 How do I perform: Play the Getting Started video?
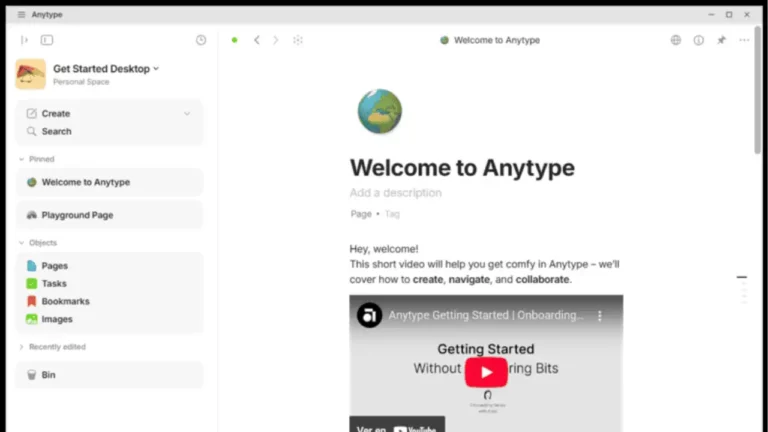[x=486, y=372]
